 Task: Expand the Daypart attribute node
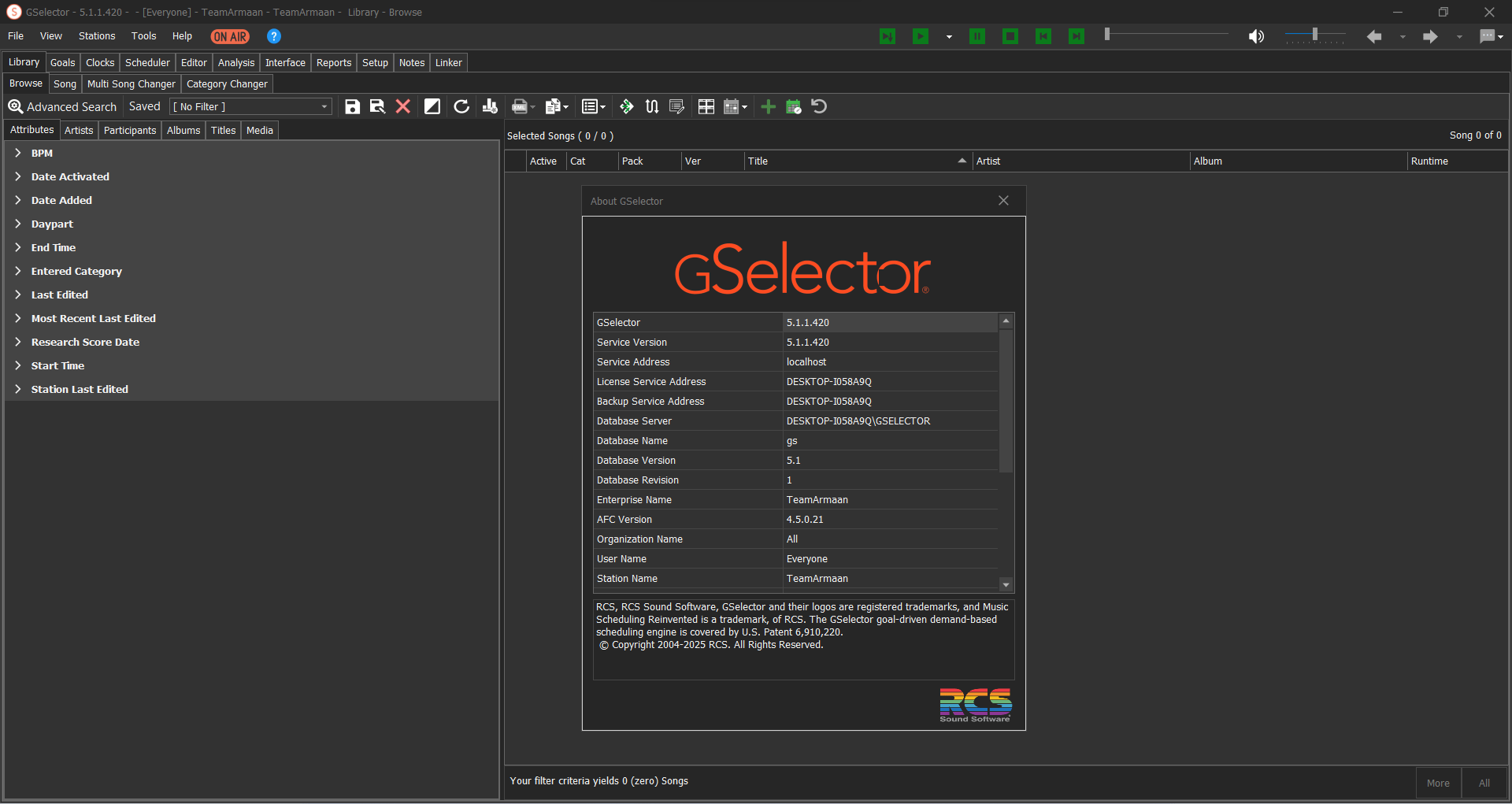click(x=17, y=224)
